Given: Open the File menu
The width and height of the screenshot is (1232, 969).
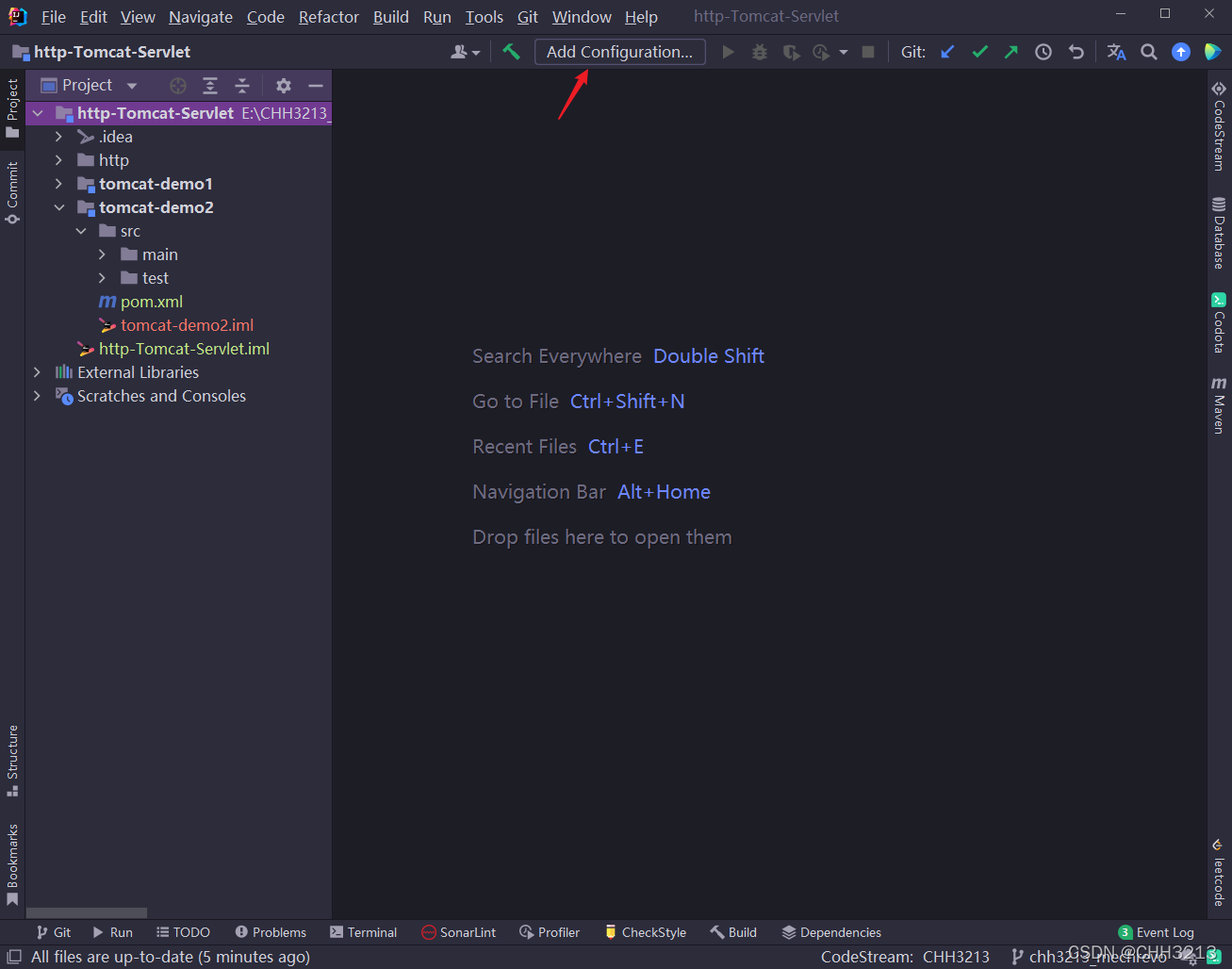Looking at the screenshot, I should click(x=54, y=17).
